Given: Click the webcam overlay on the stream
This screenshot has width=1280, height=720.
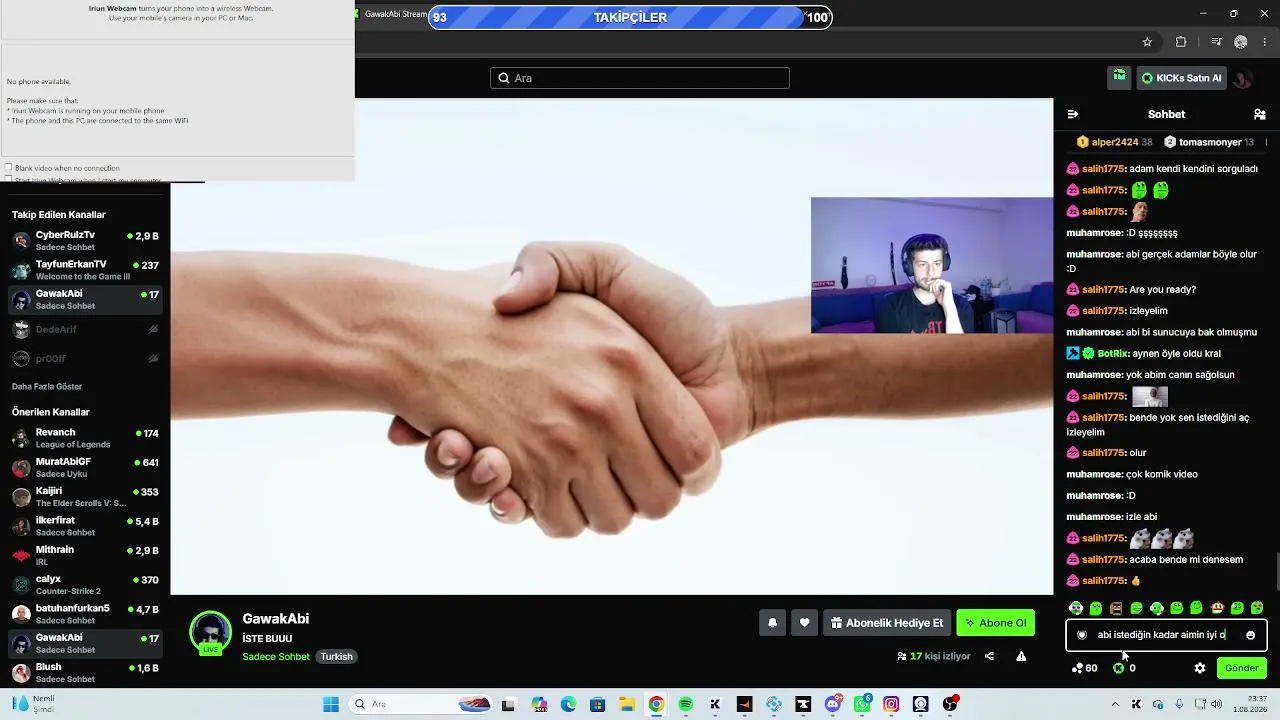Looking at the screenshot, I should 932,265.
